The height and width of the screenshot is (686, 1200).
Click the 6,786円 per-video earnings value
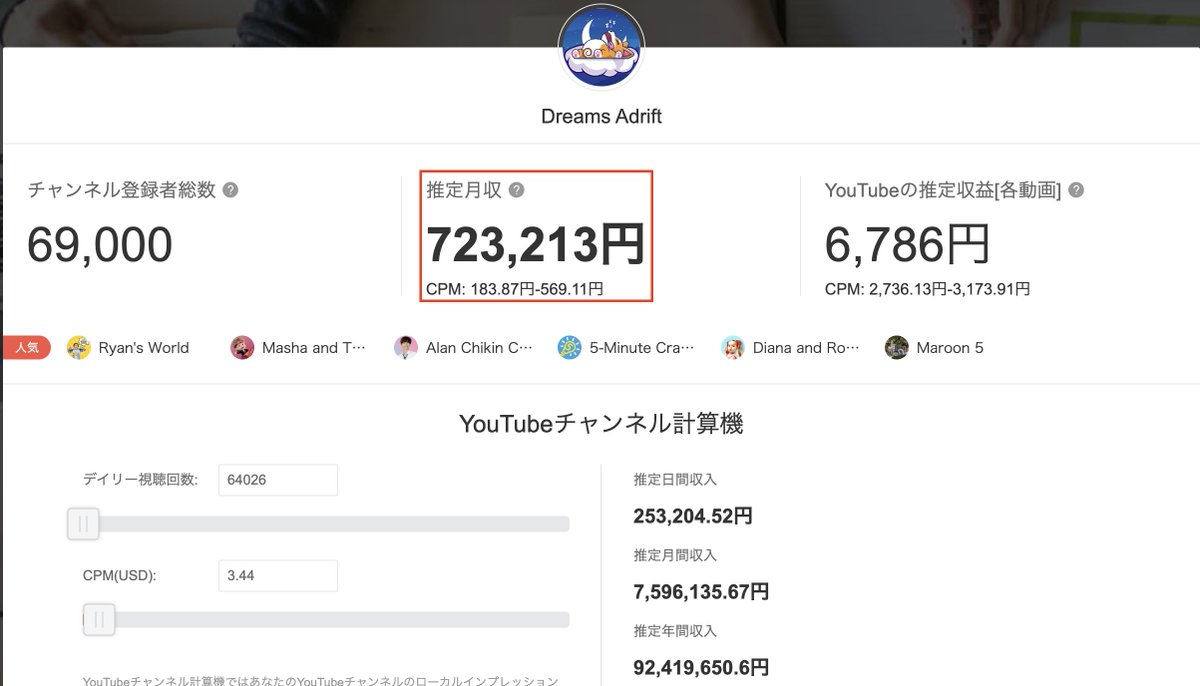pos(908,245)
